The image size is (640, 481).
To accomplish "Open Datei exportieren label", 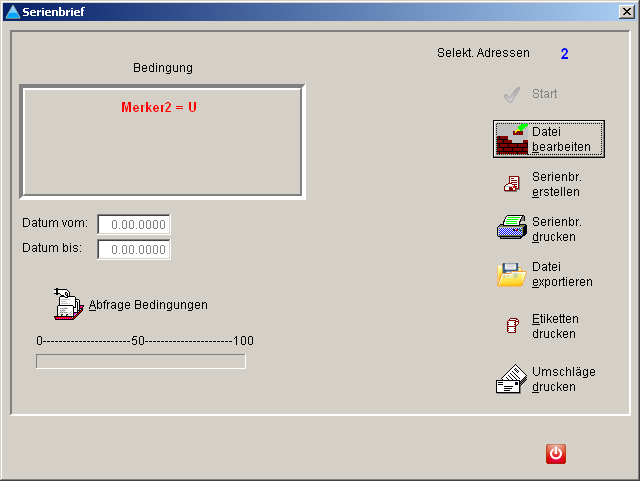I will coord(562,274).
